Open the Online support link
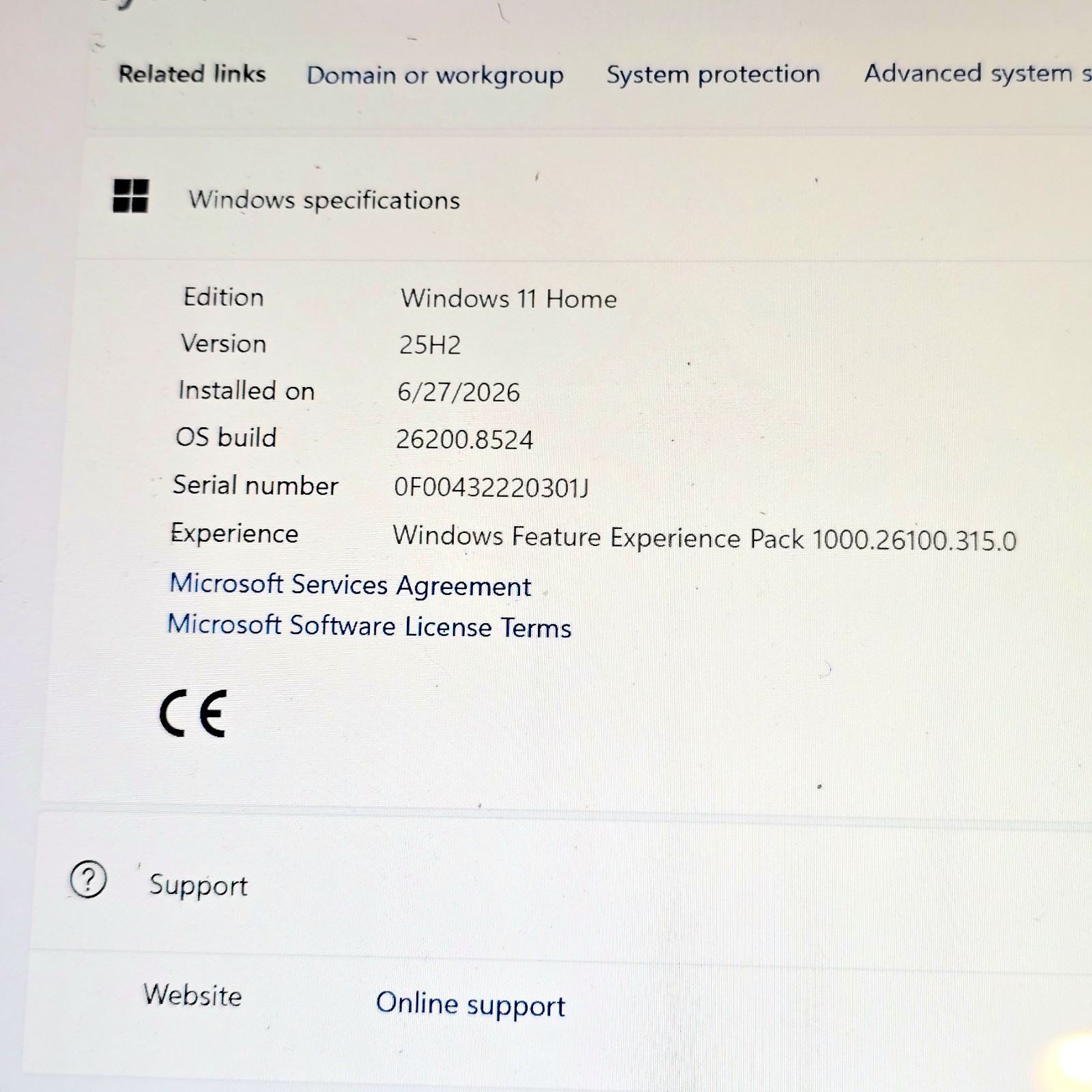 [470, 1004]
